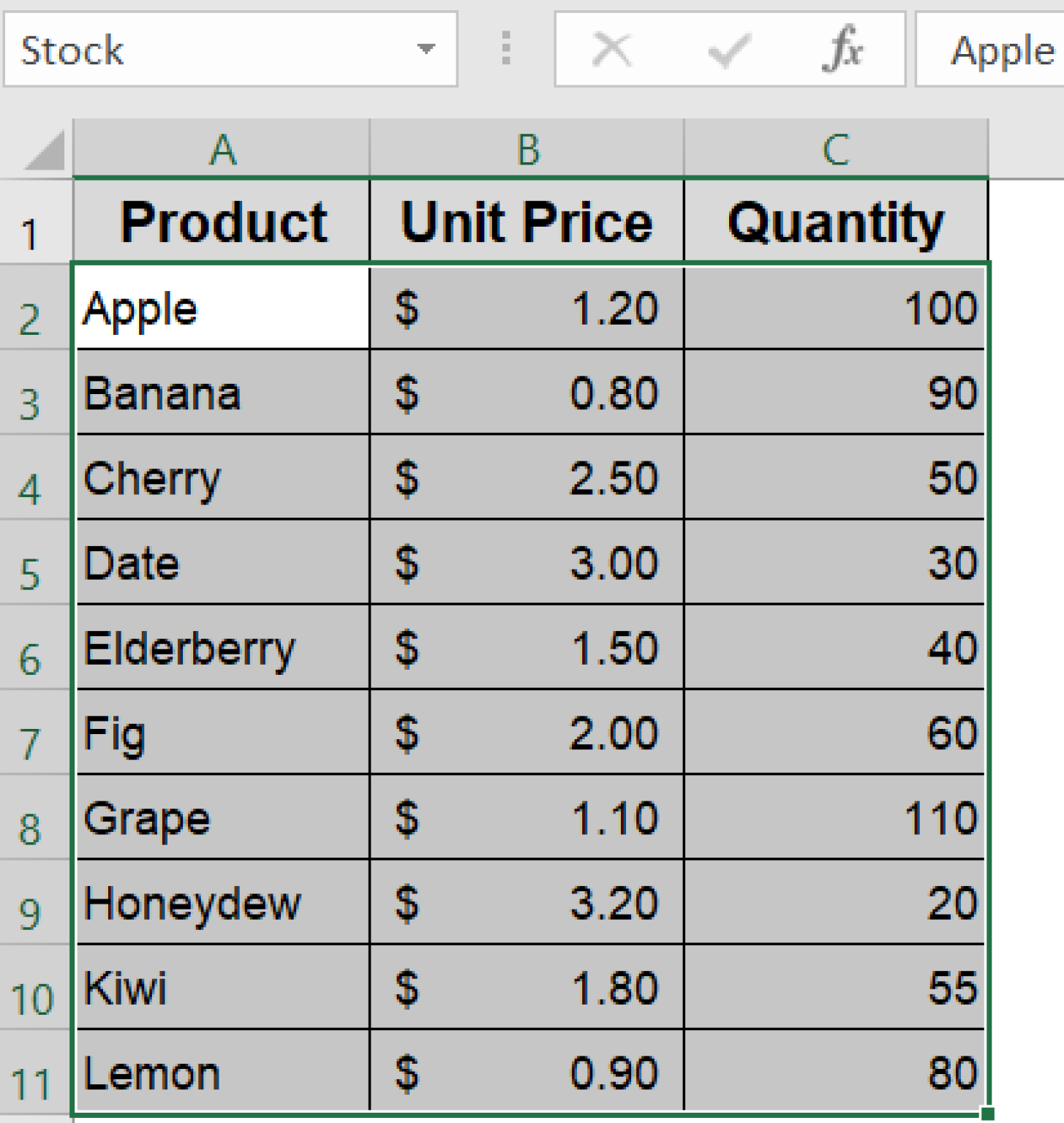Click the Insert Function fx icon
The image size is (1064, 1123).
point(842,49)
